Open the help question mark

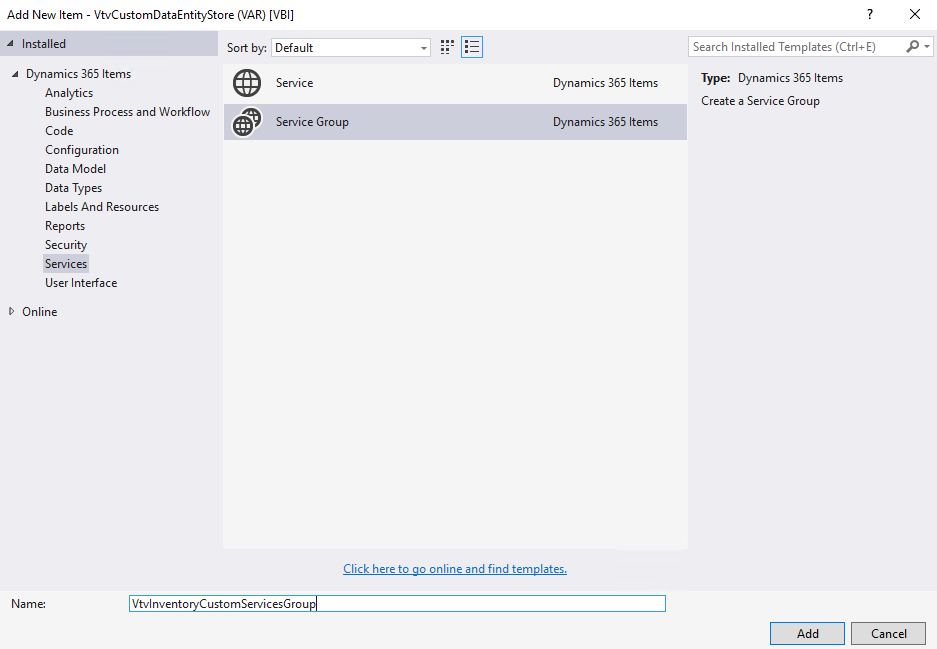pos(870,14)
